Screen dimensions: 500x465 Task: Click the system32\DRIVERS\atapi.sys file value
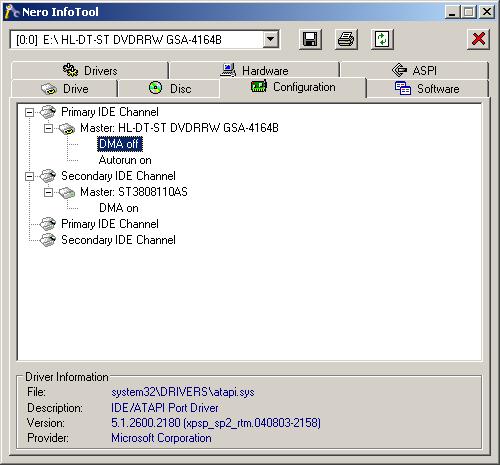coord(183,392)
